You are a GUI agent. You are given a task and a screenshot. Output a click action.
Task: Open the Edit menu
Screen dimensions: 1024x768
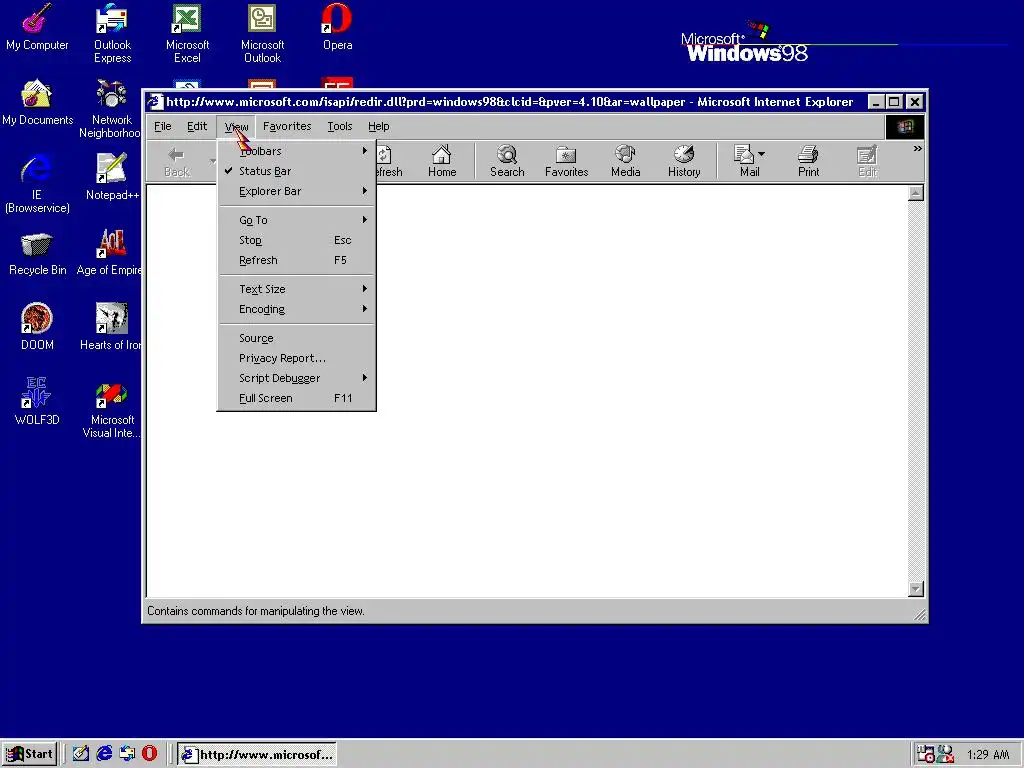pyautogui.click(x=197, y=126)
